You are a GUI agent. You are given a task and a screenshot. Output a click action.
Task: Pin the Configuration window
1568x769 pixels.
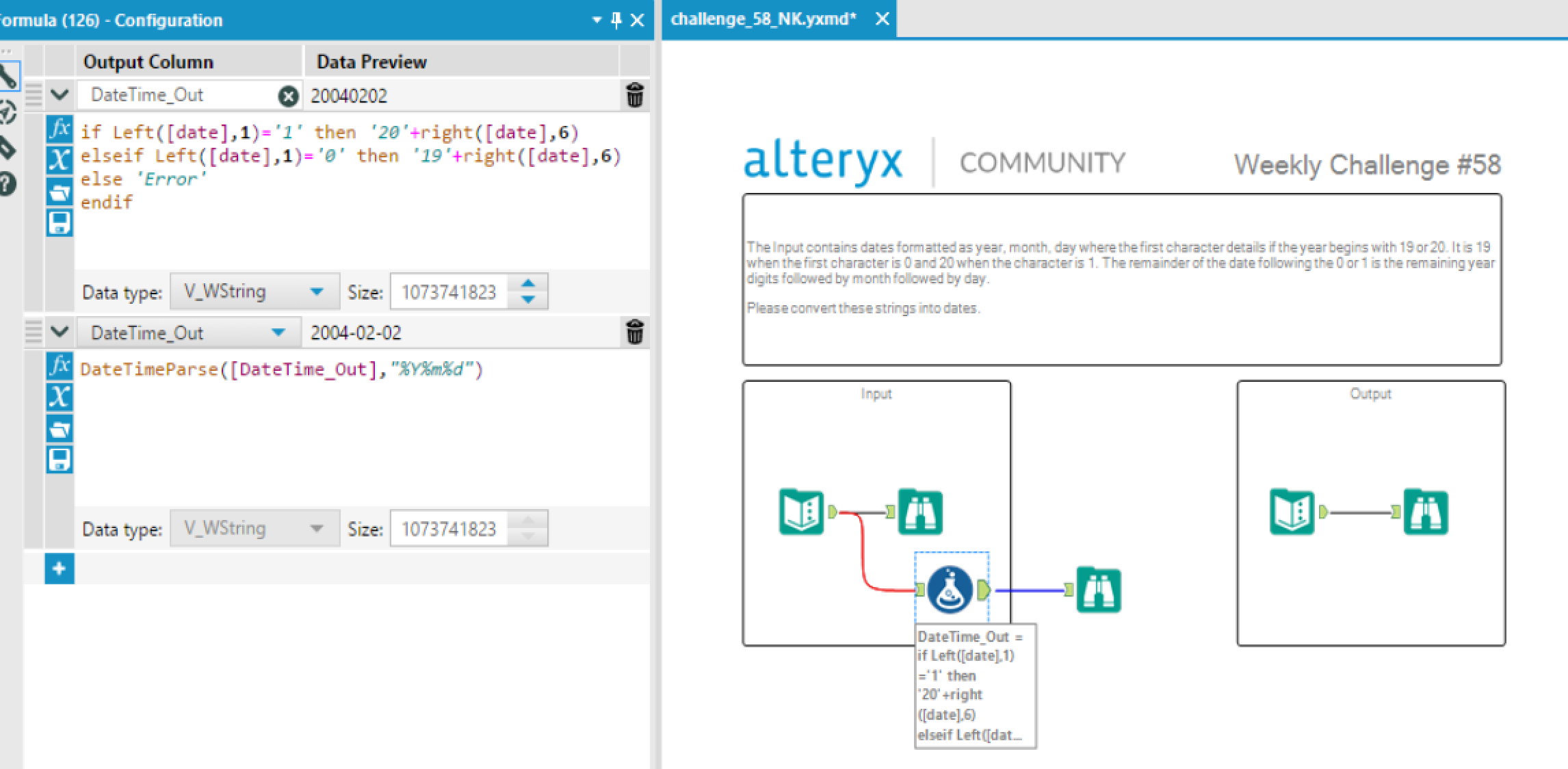point(616,21)
